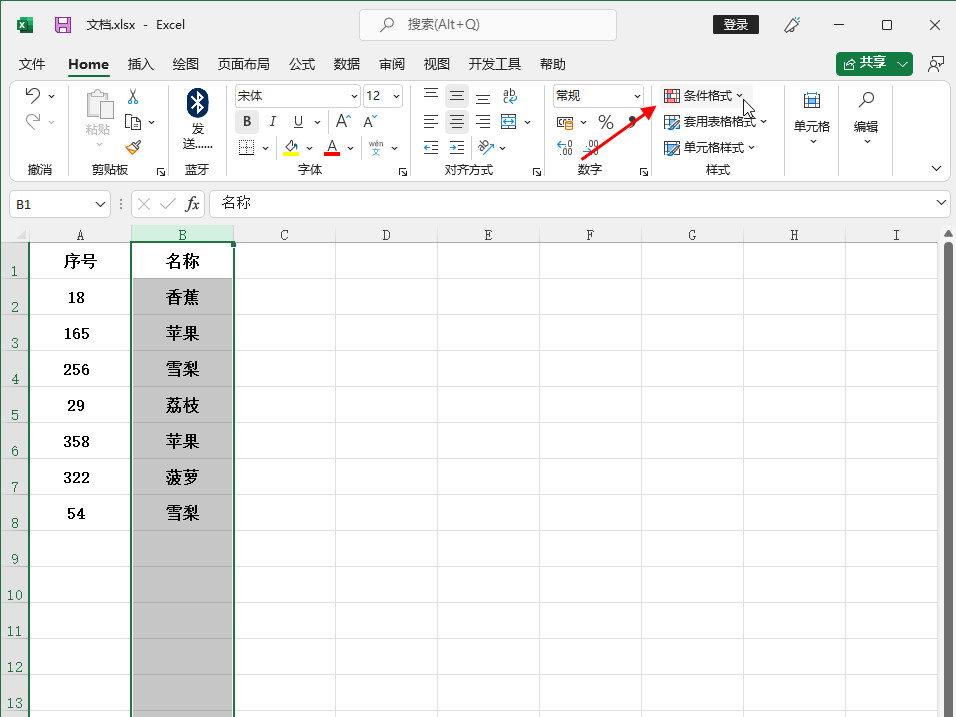Click the insert function fx icon
Image resolution: width=956 pixels, height=717 pixels.
pyautogui.click(x=192, y=204)
